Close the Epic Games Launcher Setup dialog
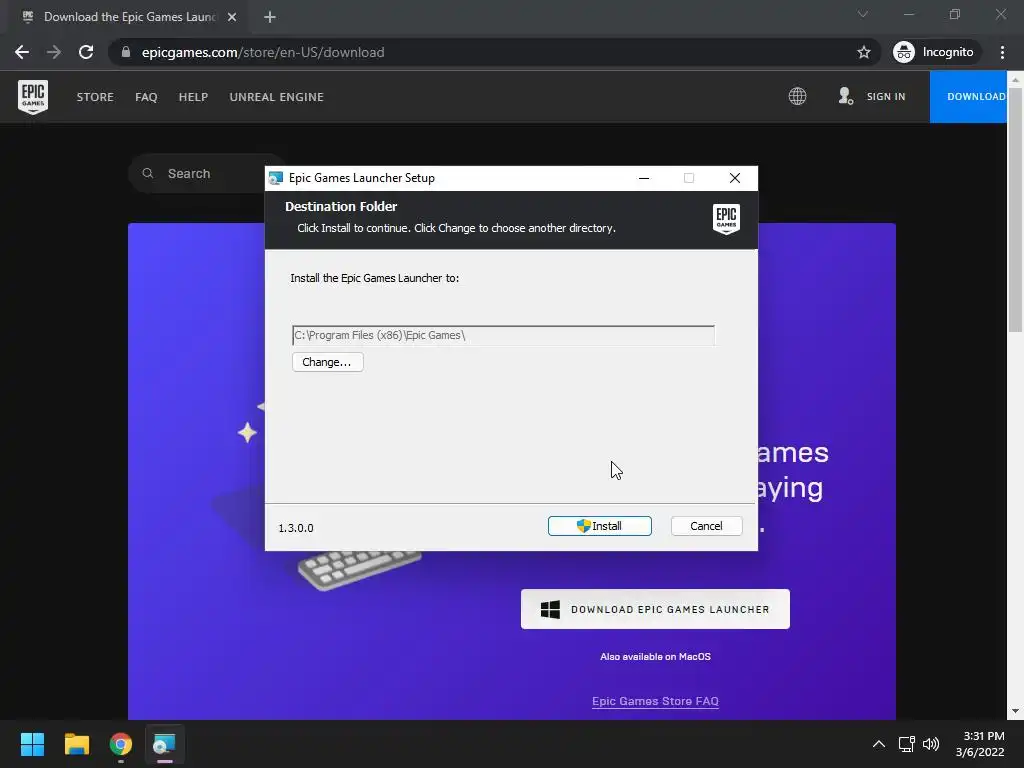Image resolution: width=1024 pixels, height=768 pixels. tap(735, 178)
